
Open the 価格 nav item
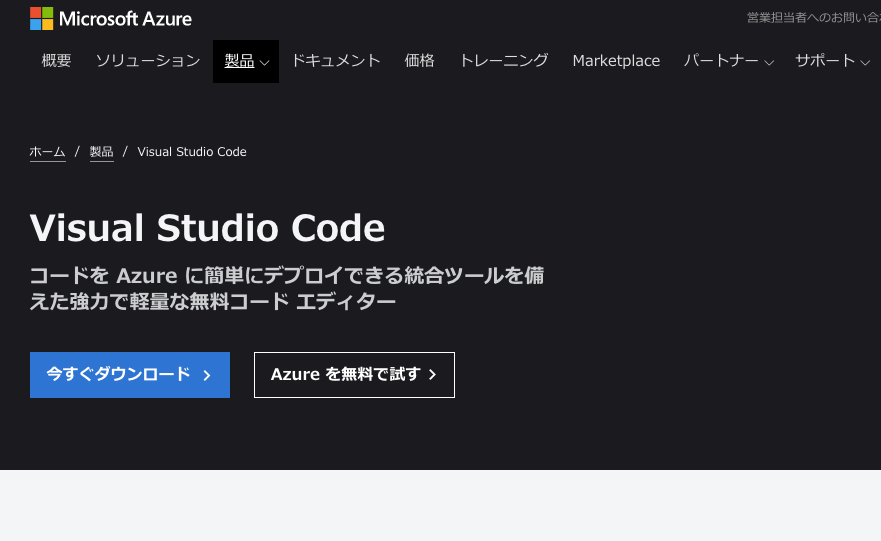point(420,61)
